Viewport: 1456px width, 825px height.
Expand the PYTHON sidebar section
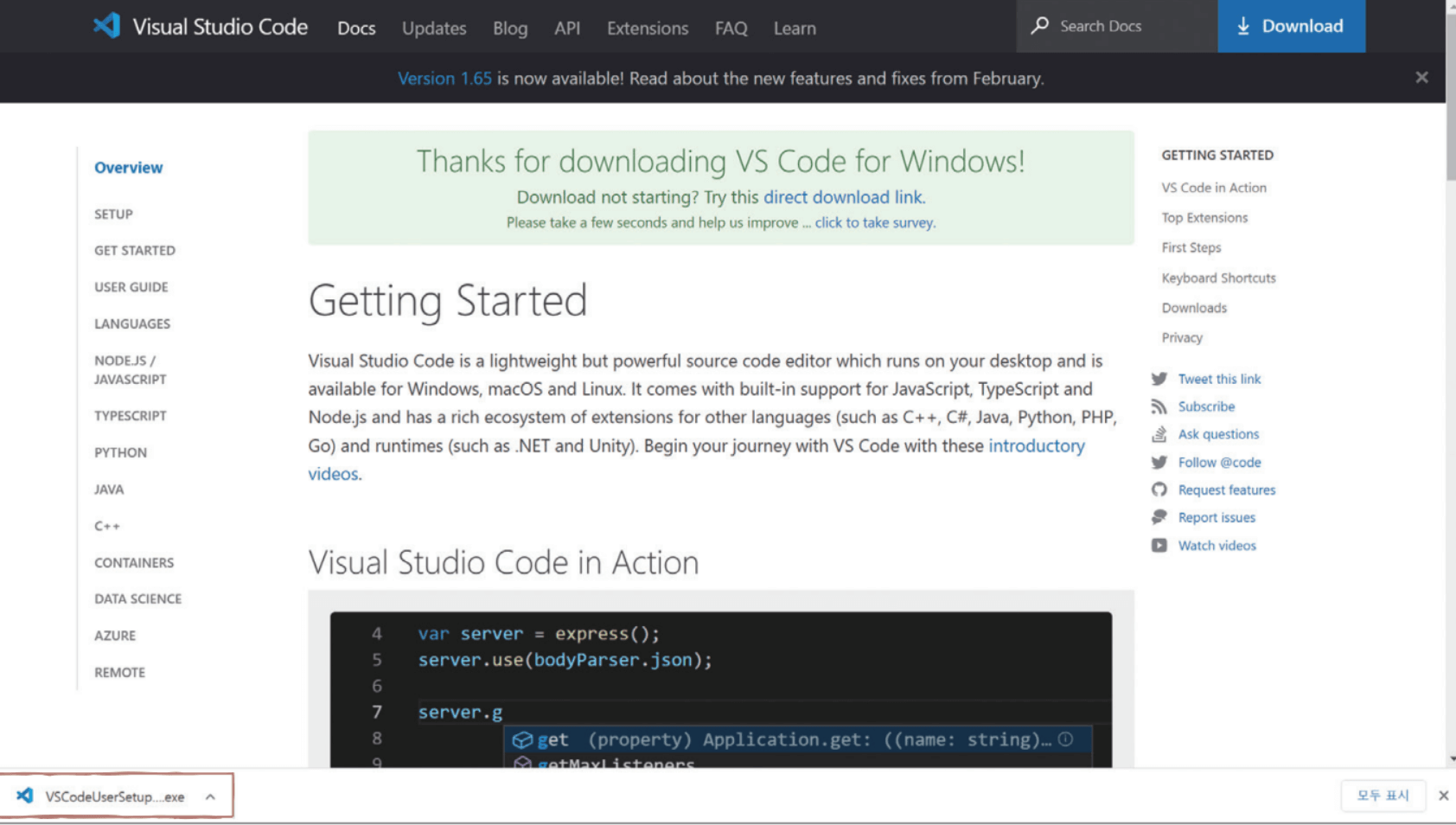[121, 453]
